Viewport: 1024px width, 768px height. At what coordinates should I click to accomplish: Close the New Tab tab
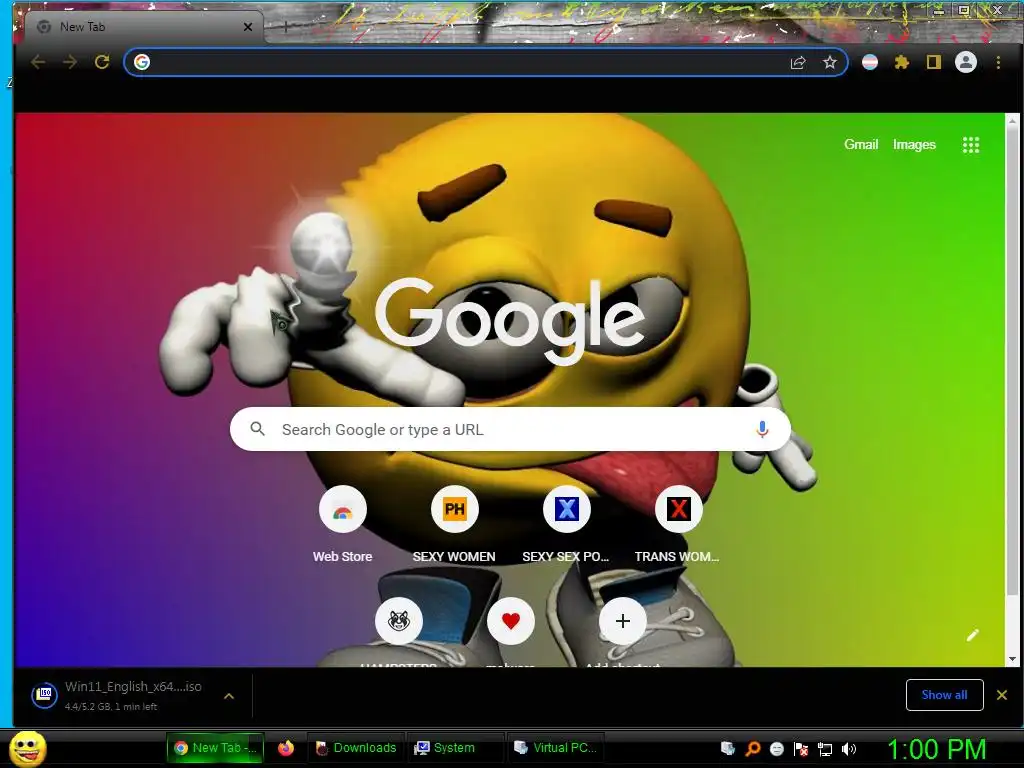coord(248,27)
